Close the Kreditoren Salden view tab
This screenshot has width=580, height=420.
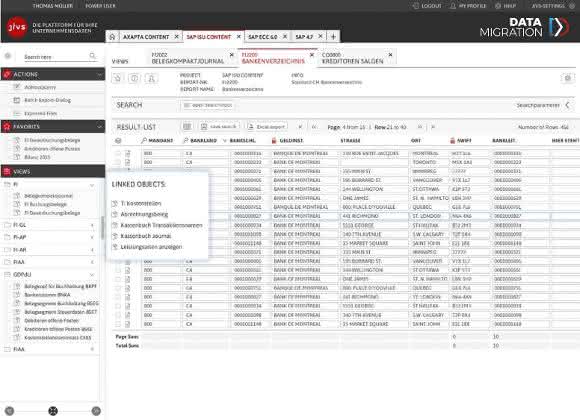click(x=390, y=54)
